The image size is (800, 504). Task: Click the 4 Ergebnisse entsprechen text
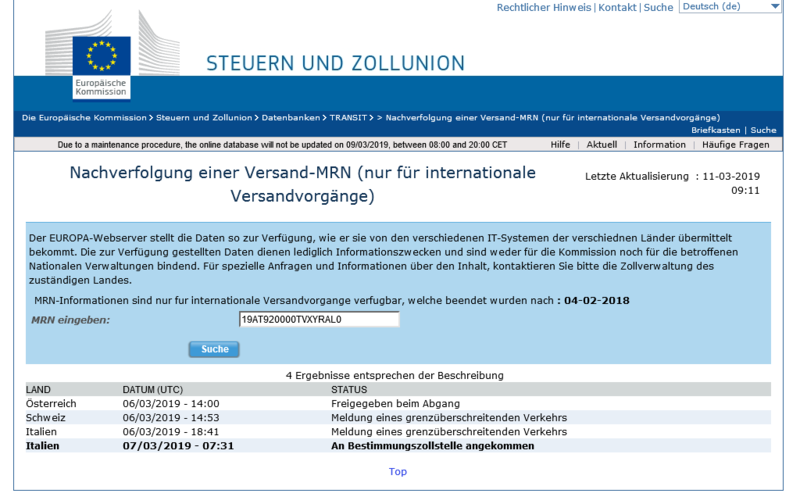(394, 375)
